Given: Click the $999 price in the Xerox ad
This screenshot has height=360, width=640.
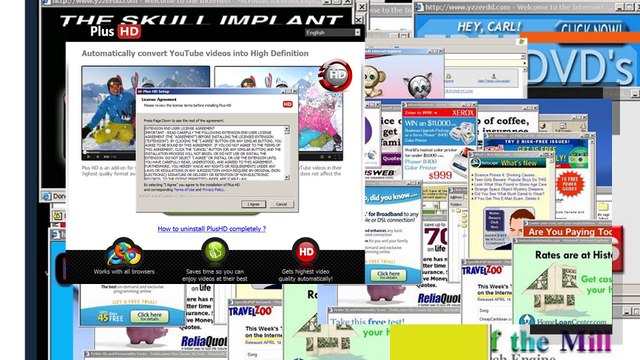Looking at the screenshot, I should [x=440, y=175].
